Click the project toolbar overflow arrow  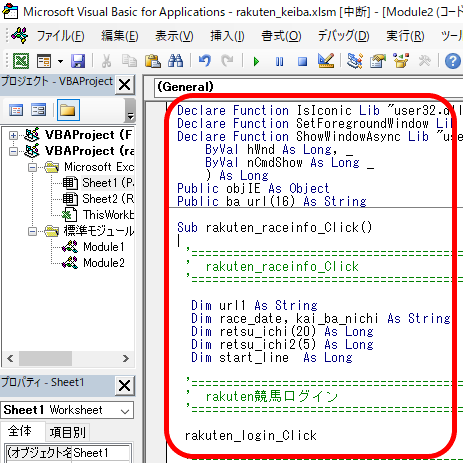click(x=130, y=116)
